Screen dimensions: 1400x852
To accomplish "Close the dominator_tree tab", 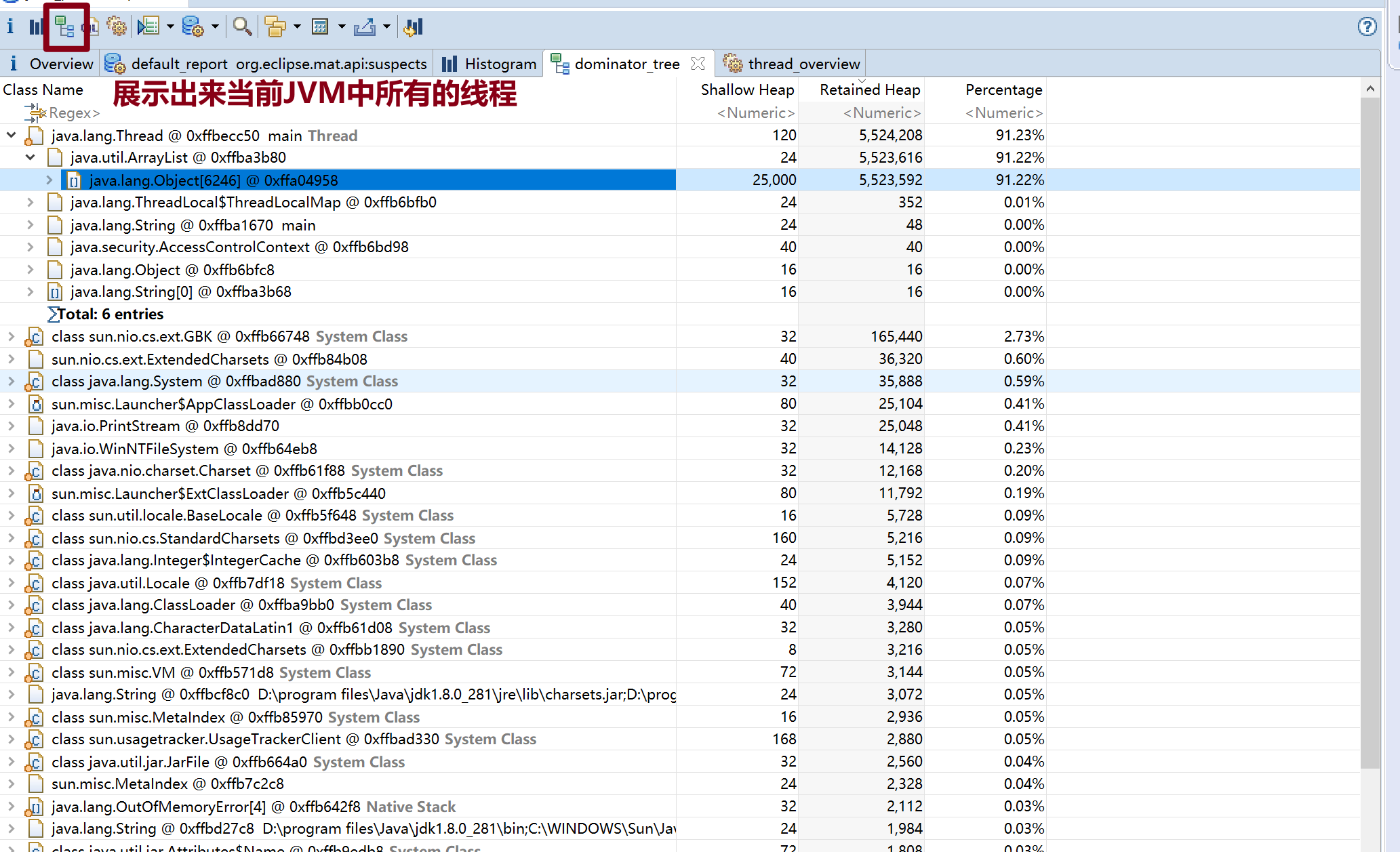I will click(x=698, y=64).
